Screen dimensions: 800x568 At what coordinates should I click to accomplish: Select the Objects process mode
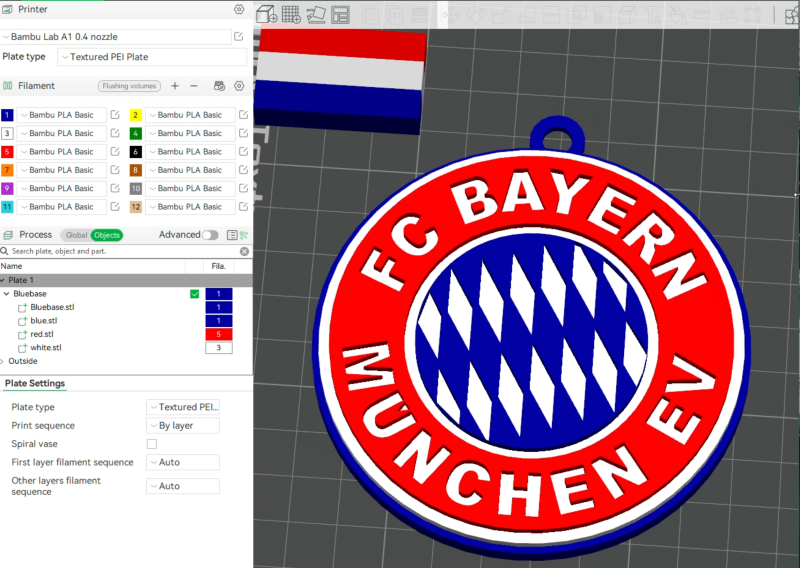(107, 235)
